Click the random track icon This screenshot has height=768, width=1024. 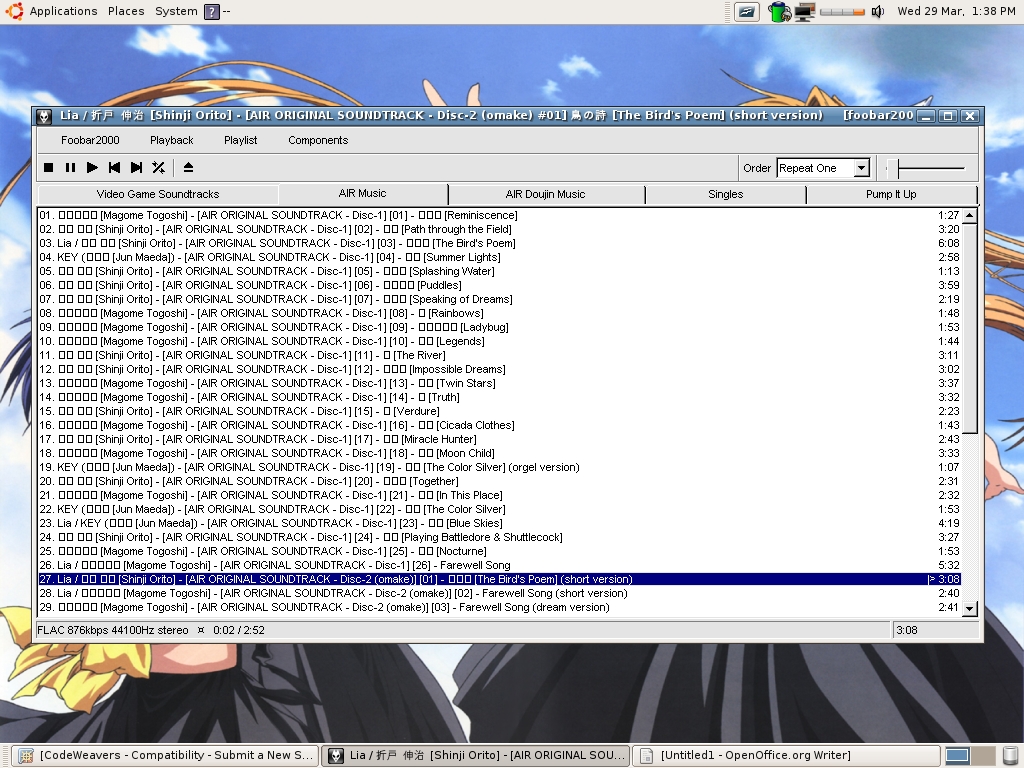point(158,167)
